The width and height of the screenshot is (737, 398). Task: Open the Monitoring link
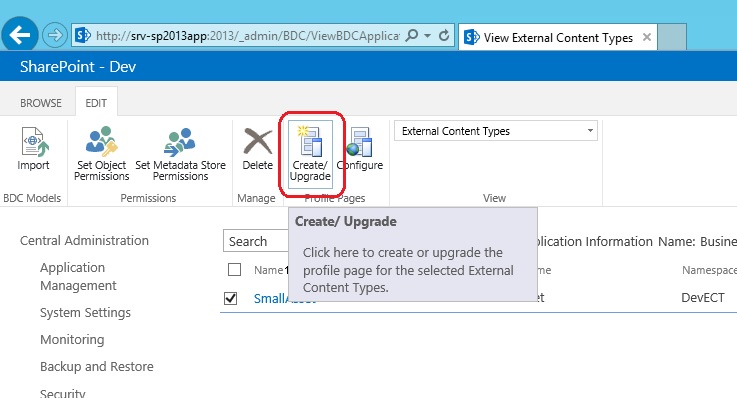(72, 339)
